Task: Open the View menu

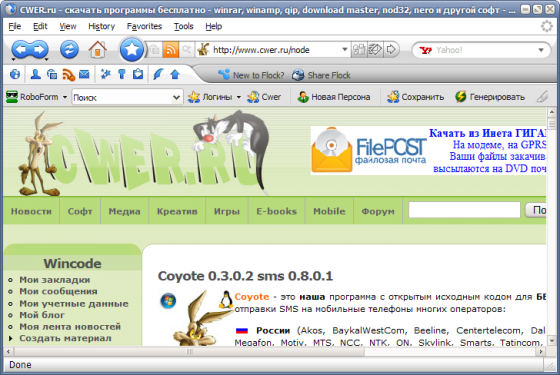Action: (x=68, y=26)
